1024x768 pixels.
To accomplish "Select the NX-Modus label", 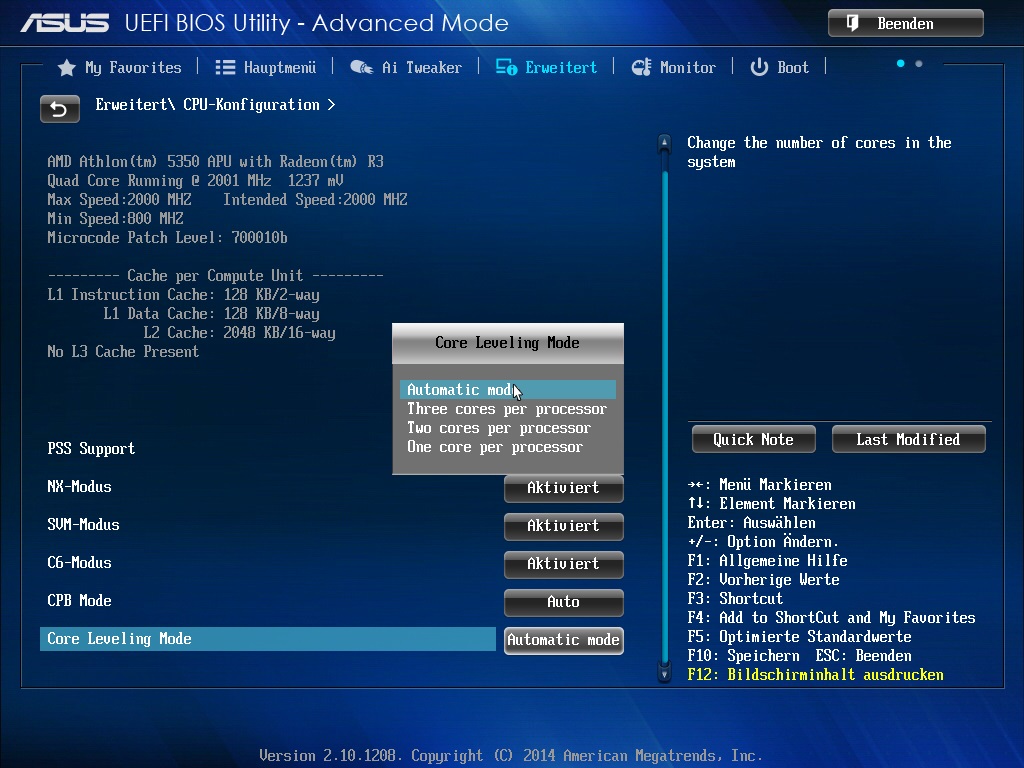I will tap(79, 487).
